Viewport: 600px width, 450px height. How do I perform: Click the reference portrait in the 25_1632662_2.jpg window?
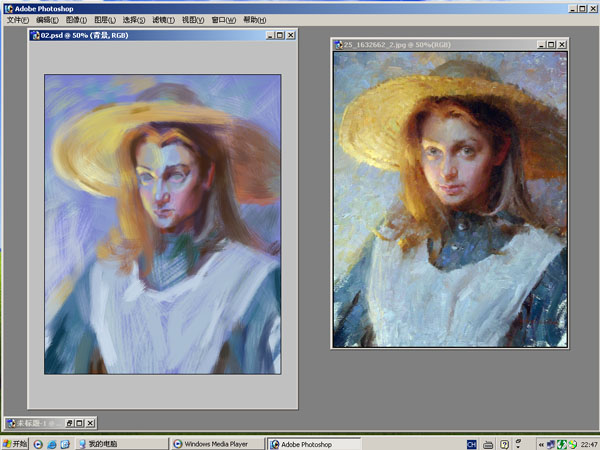450,200
